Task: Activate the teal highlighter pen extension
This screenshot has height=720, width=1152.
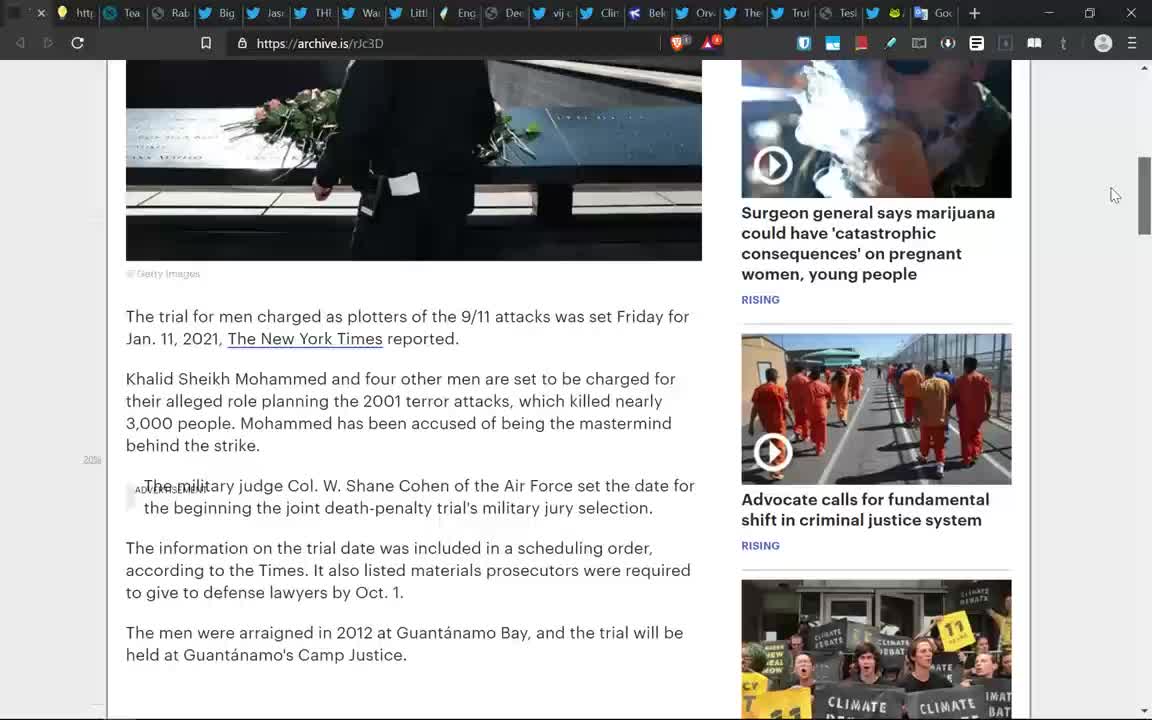Action: click(x=890, y=43)
